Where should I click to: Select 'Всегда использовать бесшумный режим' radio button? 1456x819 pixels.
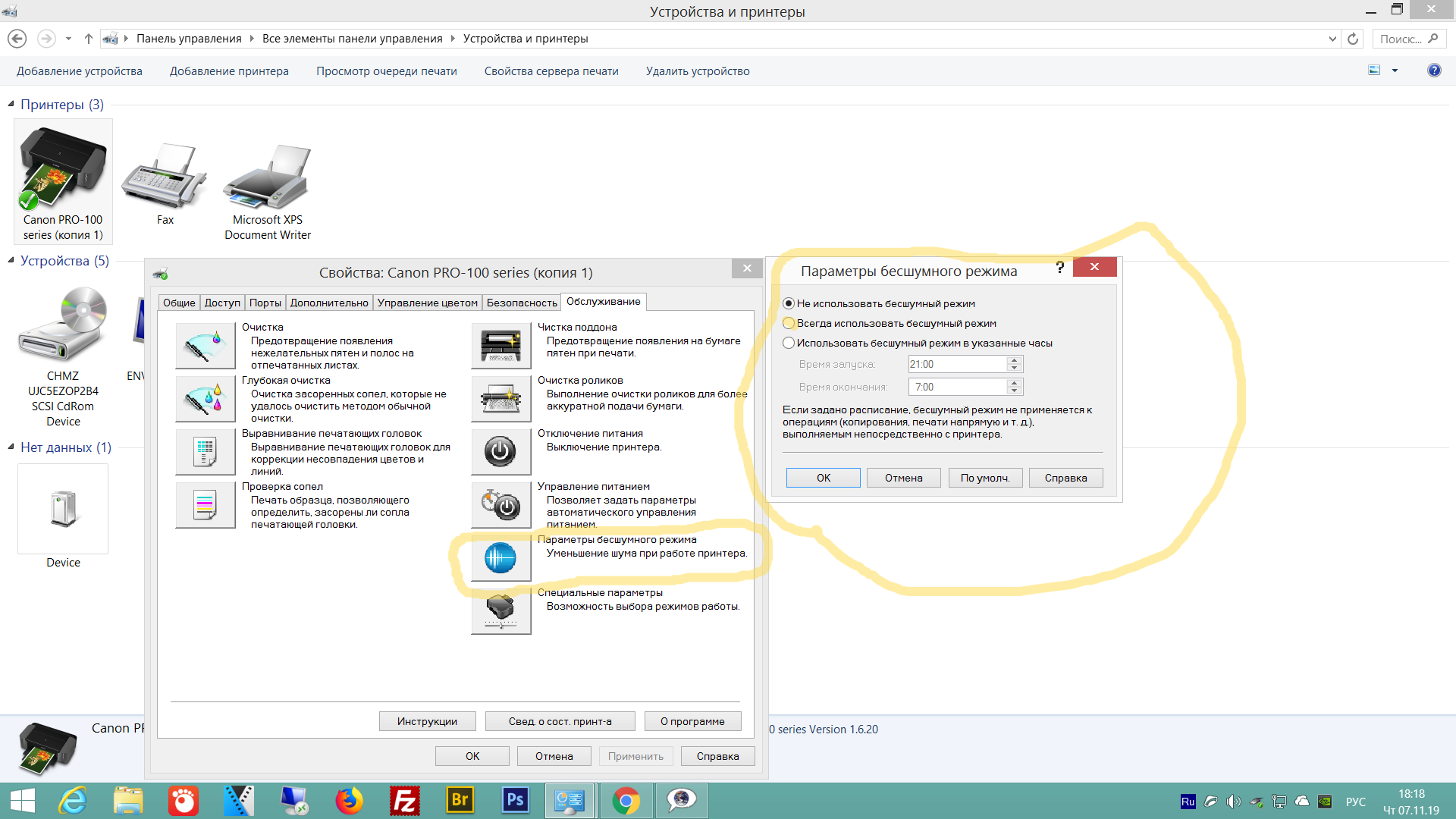pos(789,323)
